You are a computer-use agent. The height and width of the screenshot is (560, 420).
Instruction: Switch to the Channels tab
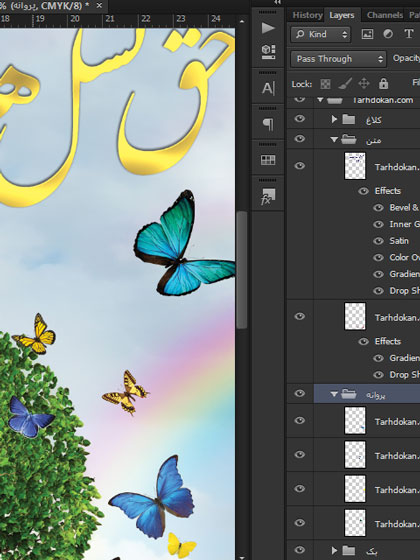pyautogui.click(x=385, y=15)
